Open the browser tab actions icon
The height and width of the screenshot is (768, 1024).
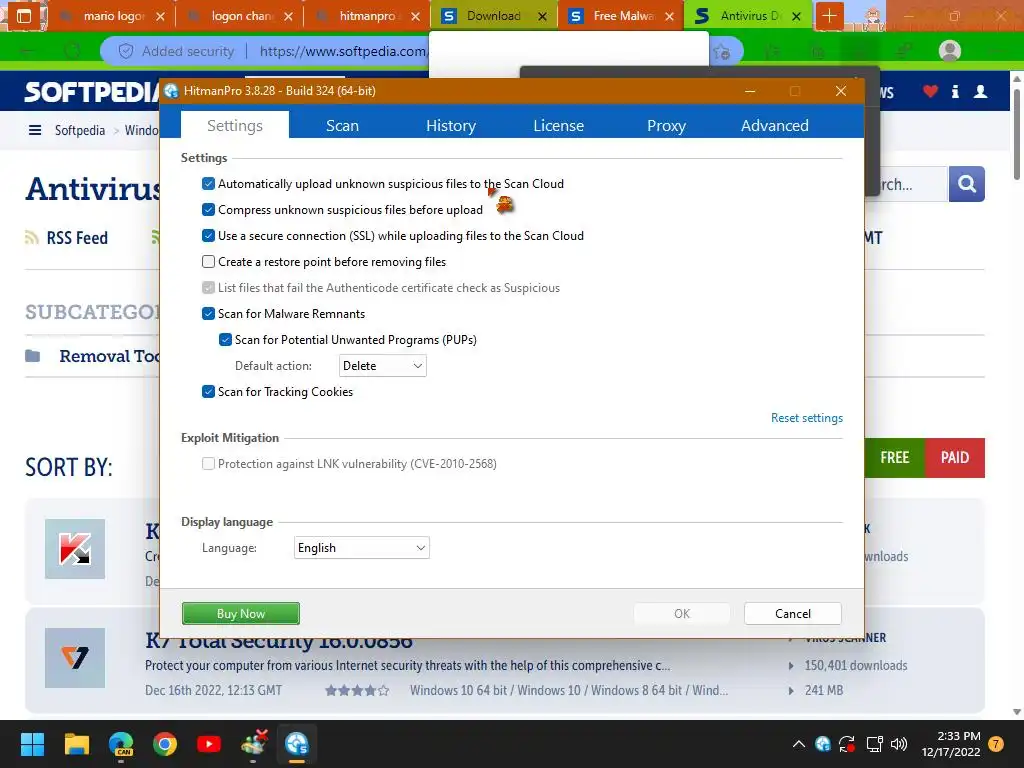(24, 16)
